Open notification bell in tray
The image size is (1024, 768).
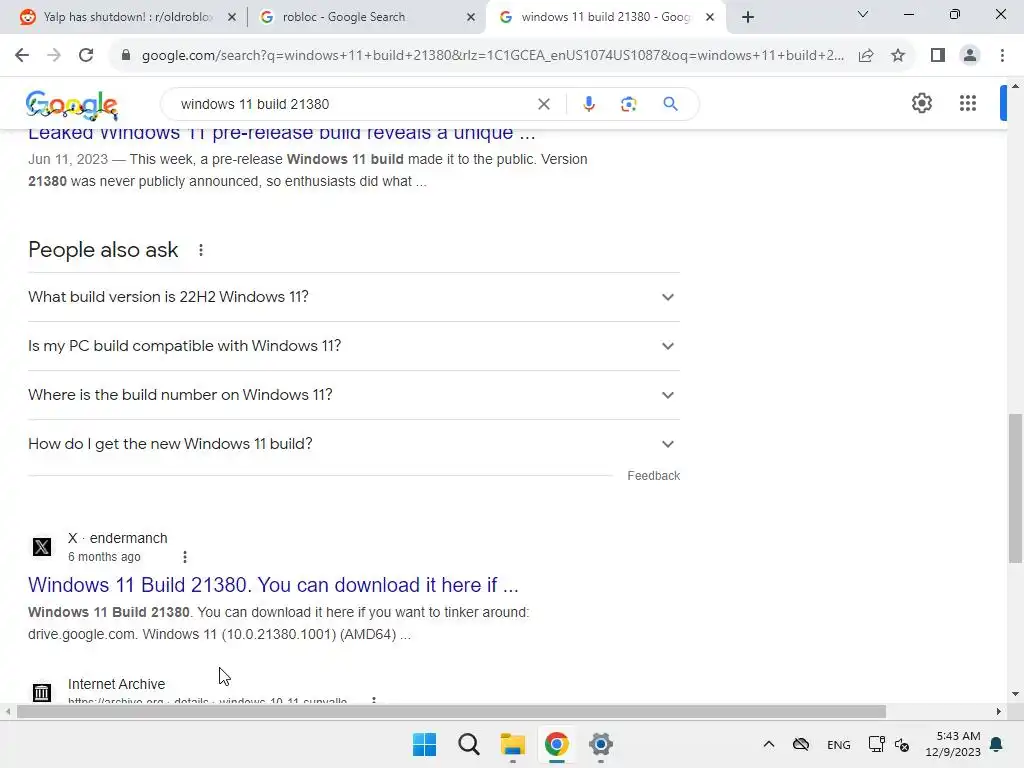pos(997,744)
